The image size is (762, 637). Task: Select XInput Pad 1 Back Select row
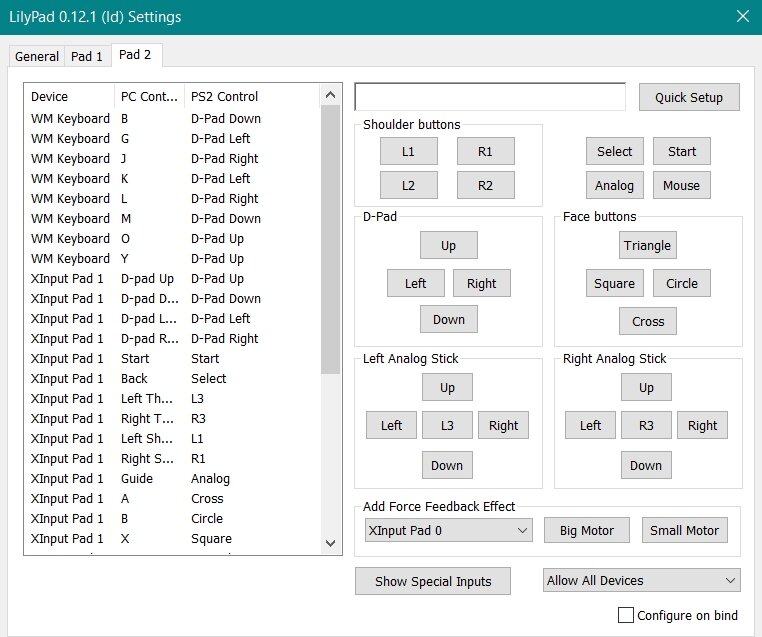pos(173,379)
